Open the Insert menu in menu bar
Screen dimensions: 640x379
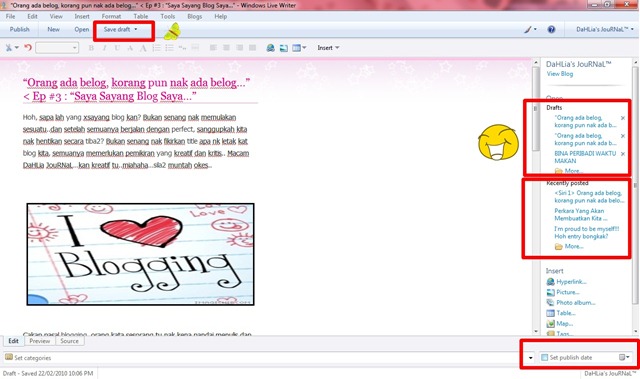(82, 16)
